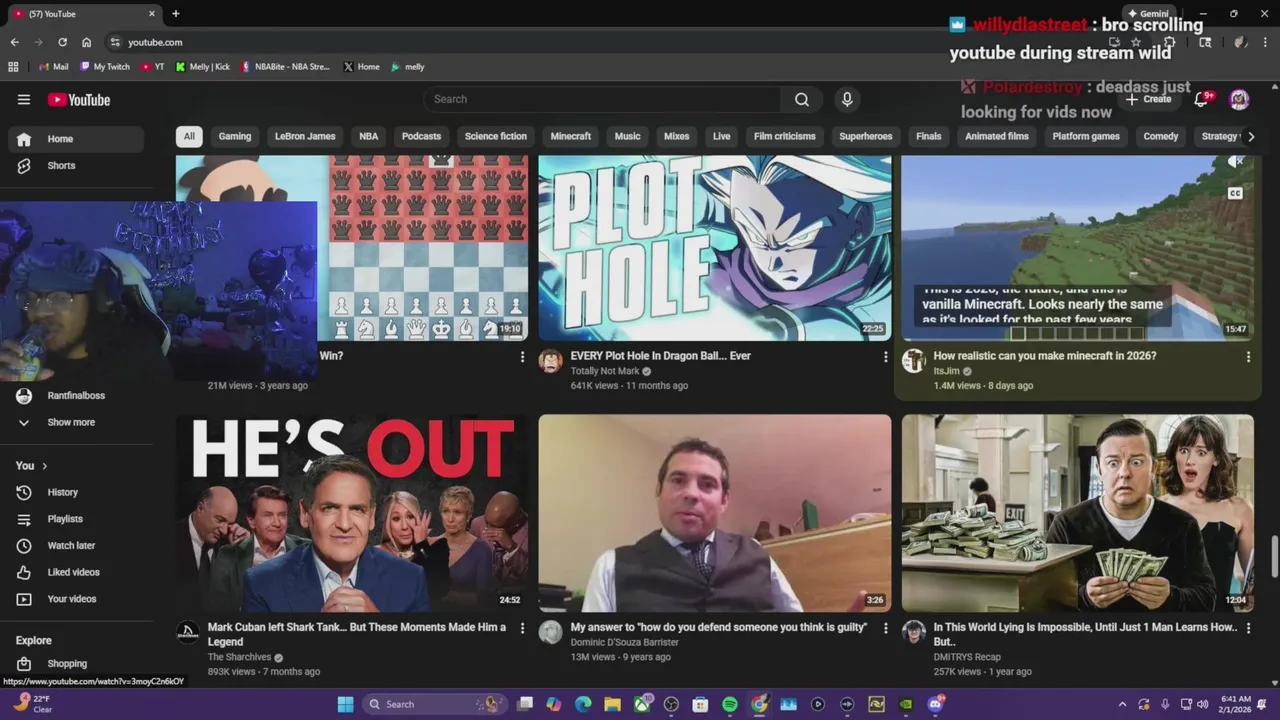This screenshot has width=1280, height=720.
Task: Reload the page in browser toolbar
Action: click(62, 42)
